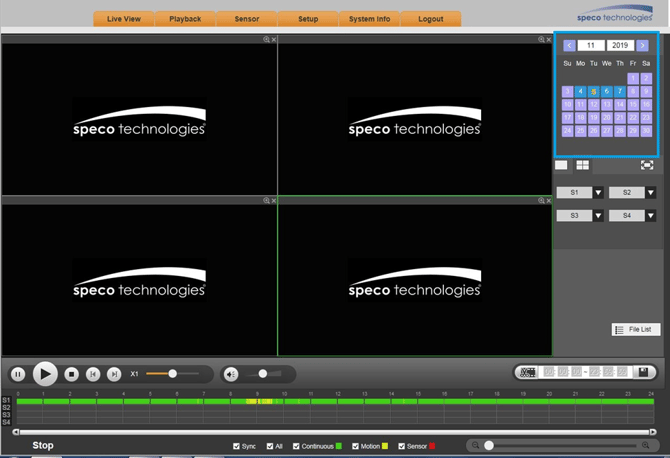Click the Speco Technologies logo

point(614,14)
